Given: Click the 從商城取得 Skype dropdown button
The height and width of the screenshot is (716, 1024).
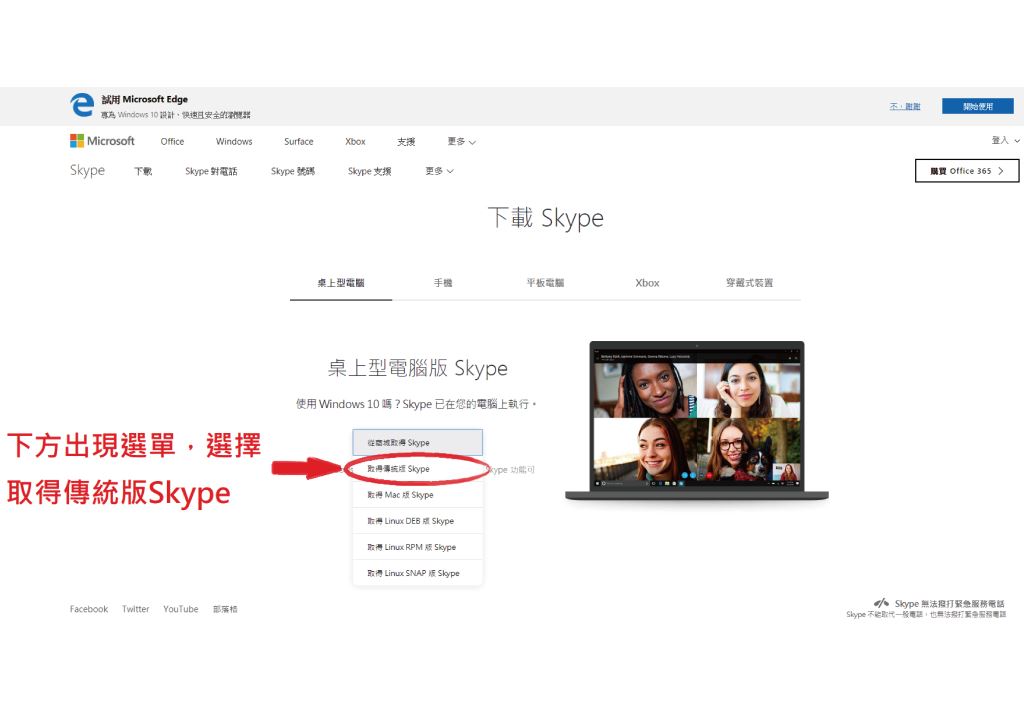Looking at the screenshot, I should 417,442.
